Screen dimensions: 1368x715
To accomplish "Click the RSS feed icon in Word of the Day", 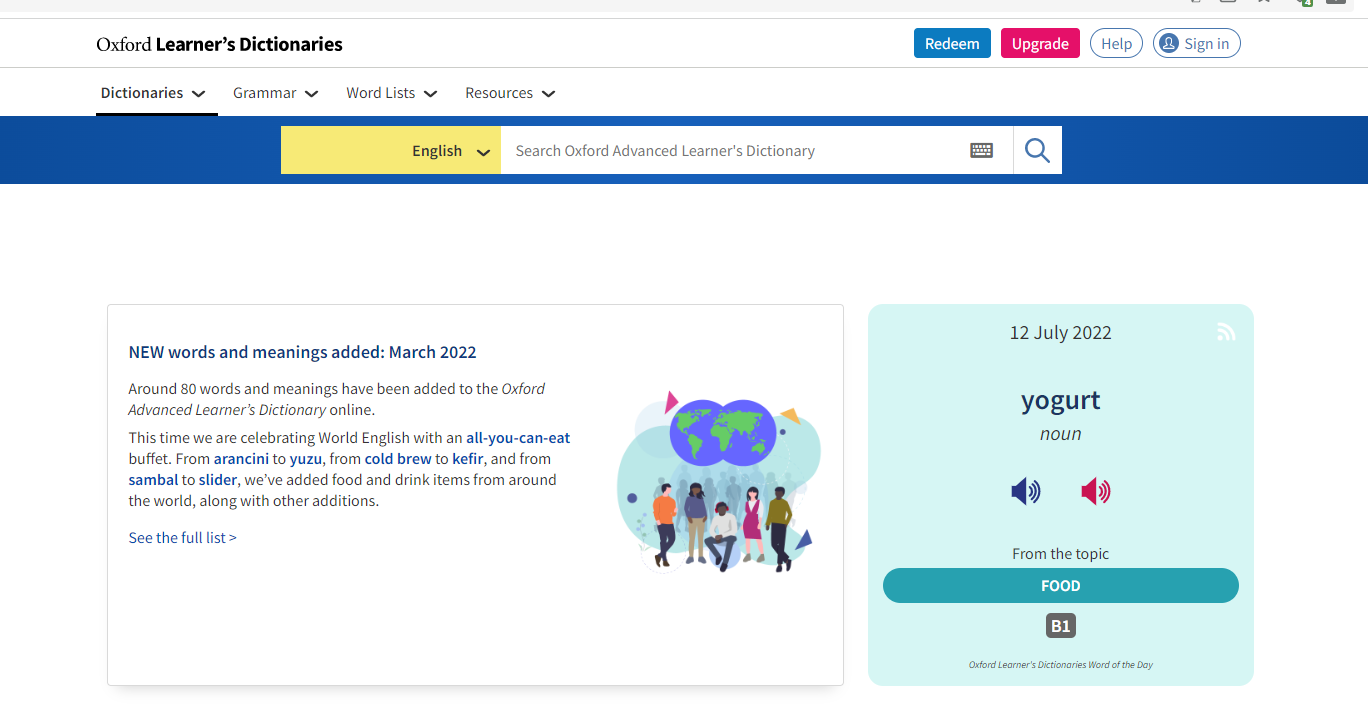I will [1226, 332].
